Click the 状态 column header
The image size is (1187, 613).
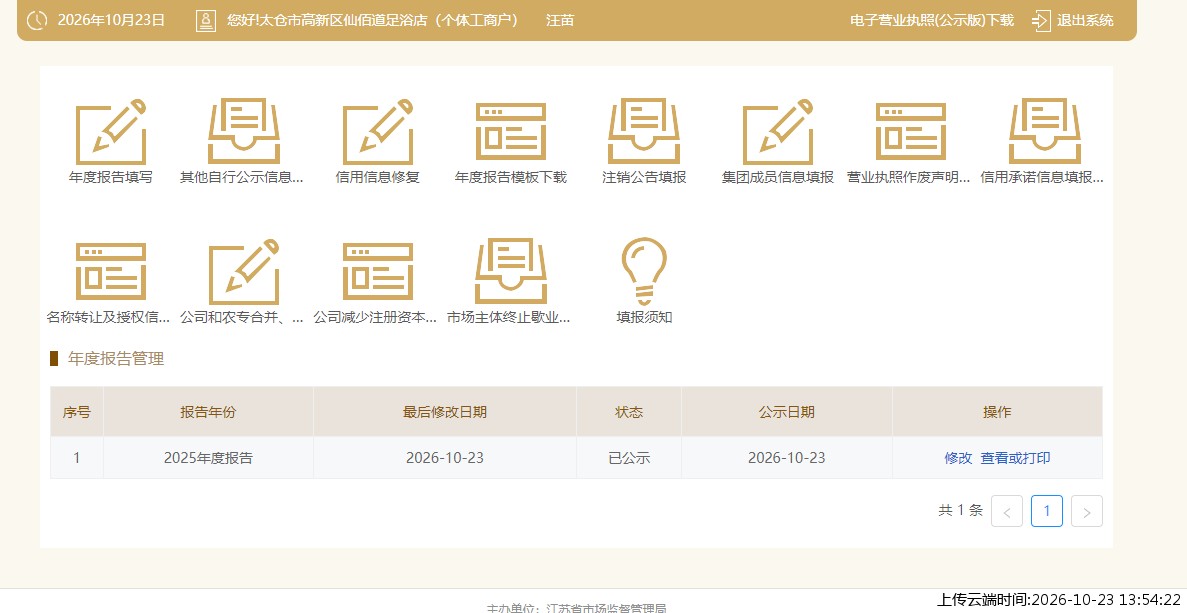628,412
